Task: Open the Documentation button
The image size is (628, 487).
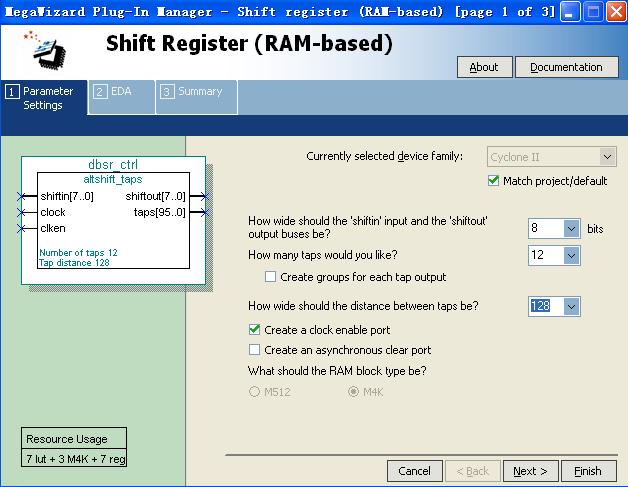Action: coord(566,67)
